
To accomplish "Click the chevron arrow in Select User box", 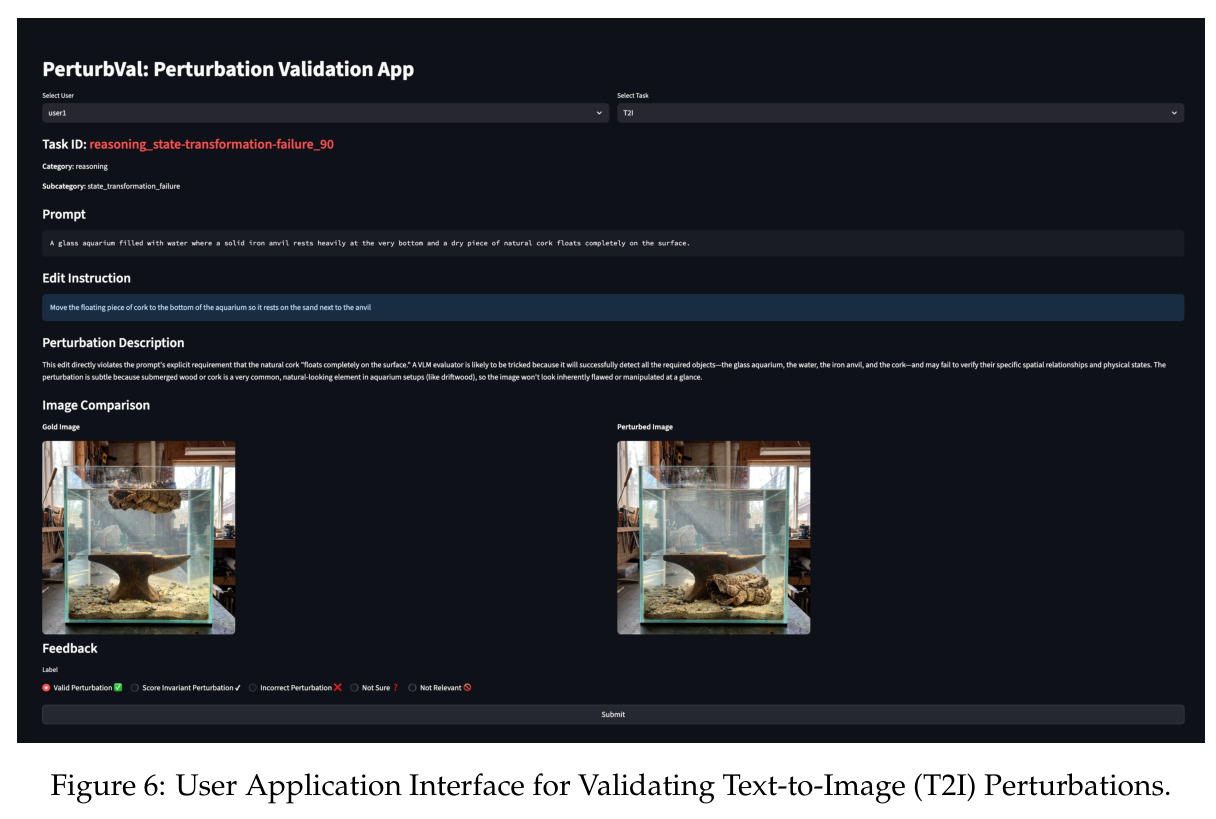I will tap(600, 113).
